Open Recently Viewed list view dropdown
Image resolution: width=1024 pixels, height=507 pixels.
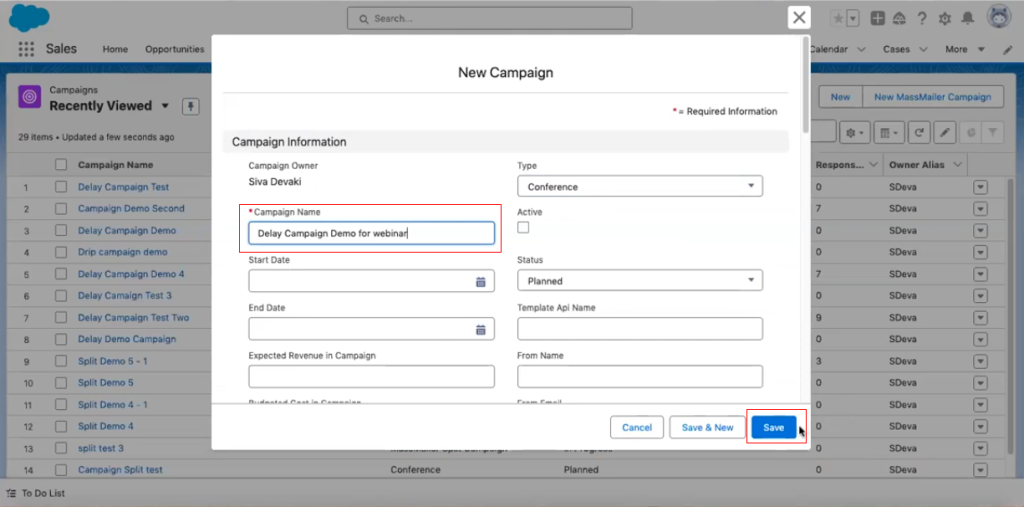(x=165, y=106)
